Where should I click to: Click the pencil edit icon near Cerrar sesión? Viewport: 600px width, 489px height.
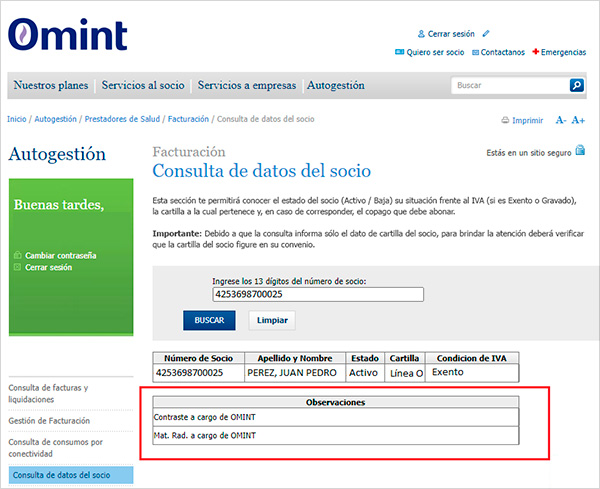486,34
